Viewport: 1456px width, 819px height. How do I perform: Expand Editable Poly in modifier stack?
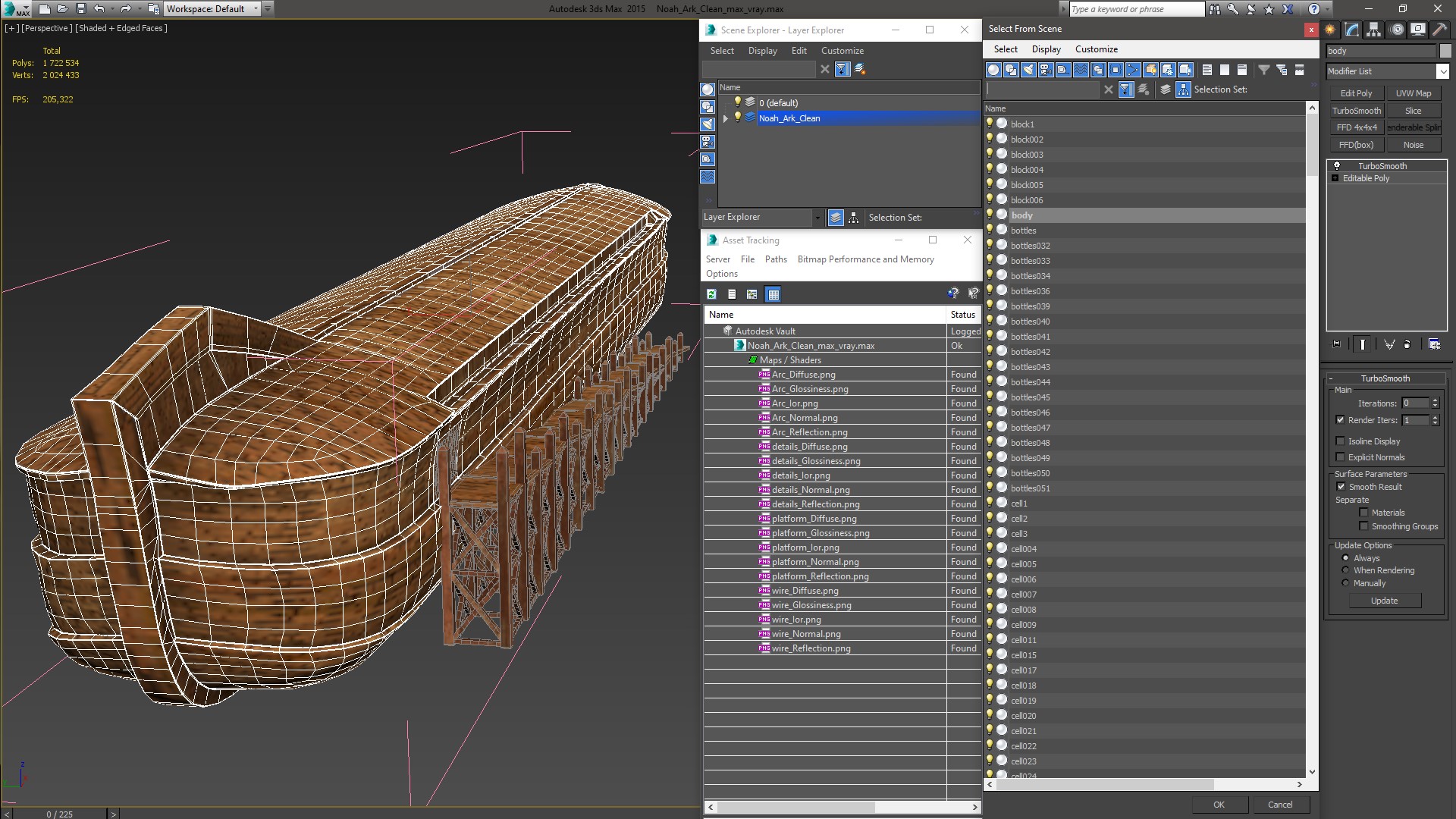pyautogui.click(x=1335, y=178)
